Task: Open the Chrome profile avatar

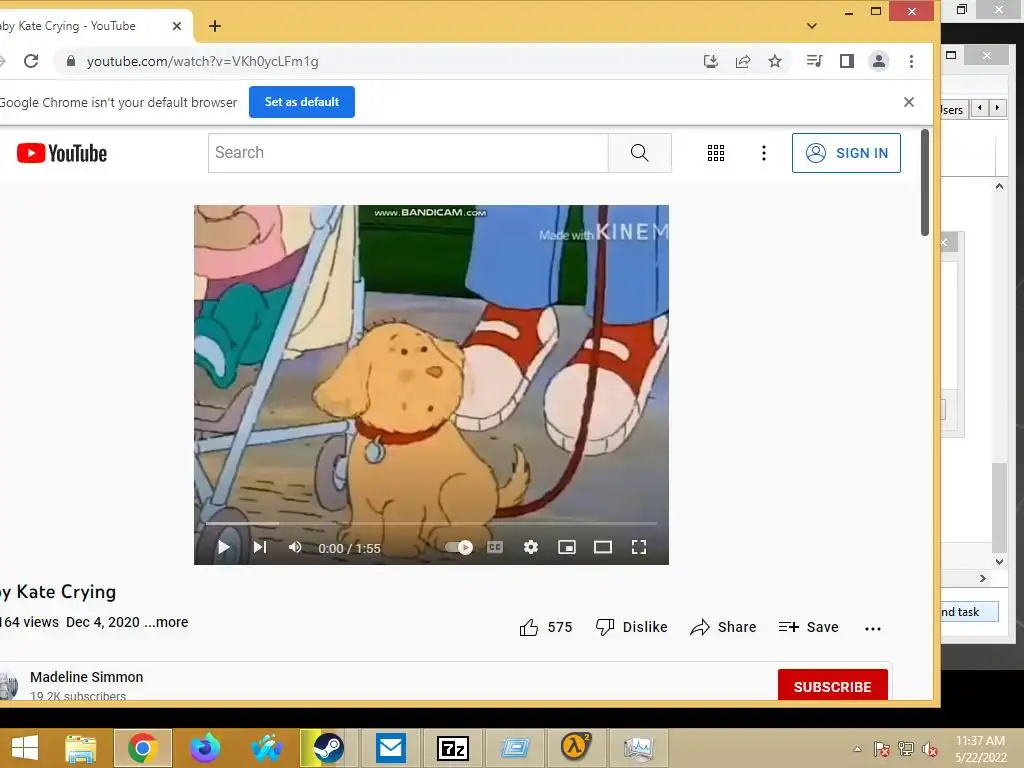Action: (878, 61)
